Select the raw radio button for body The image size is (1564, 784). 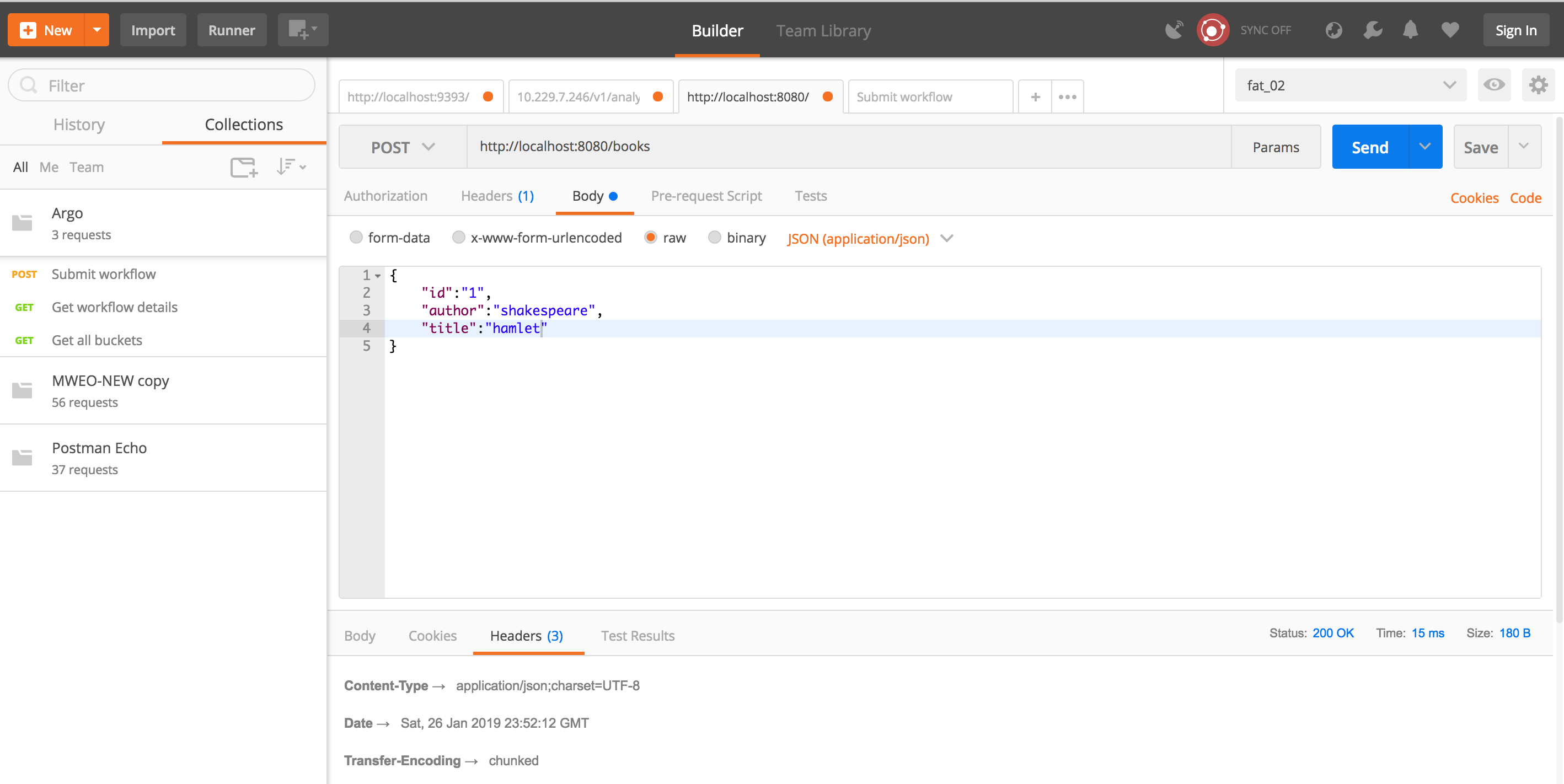point(649,238)
